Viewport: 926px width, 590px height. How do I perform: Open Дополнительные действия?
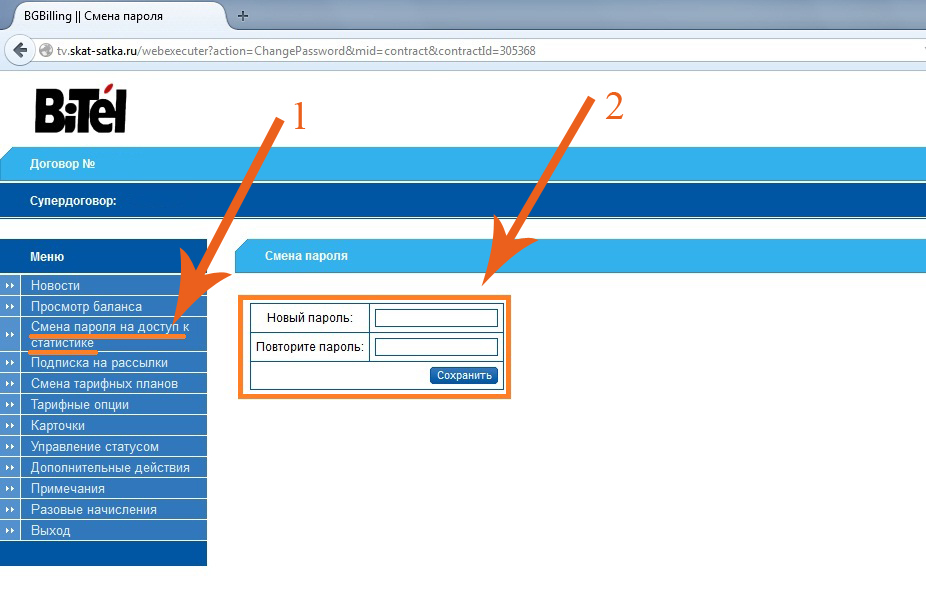point(110,468)
